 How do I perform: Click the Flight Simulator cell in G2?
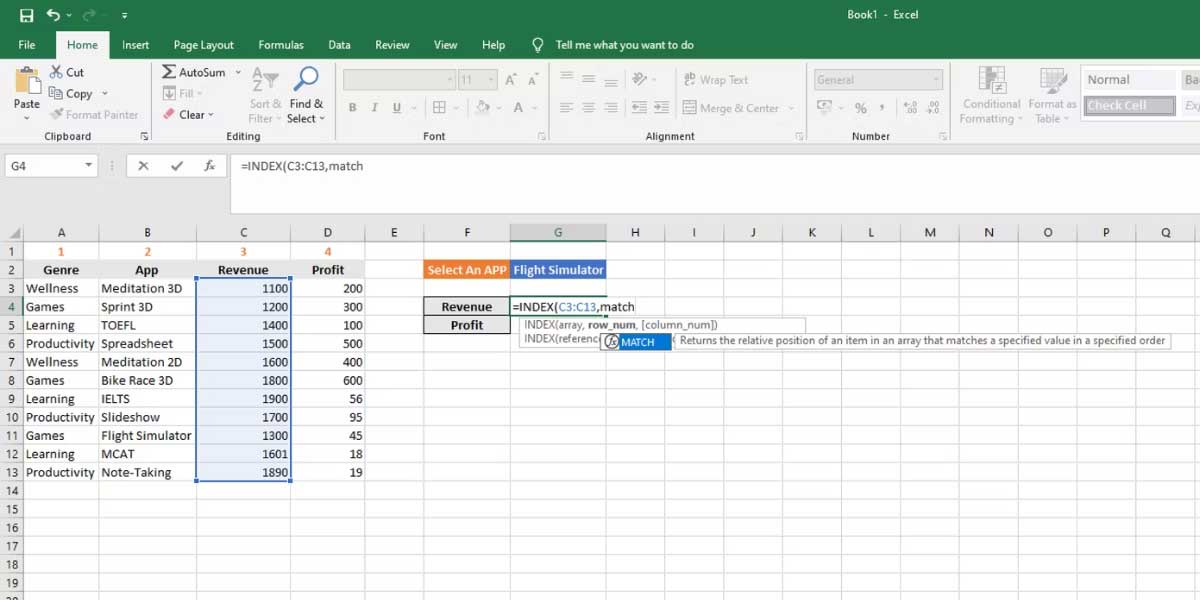point(557,269)
